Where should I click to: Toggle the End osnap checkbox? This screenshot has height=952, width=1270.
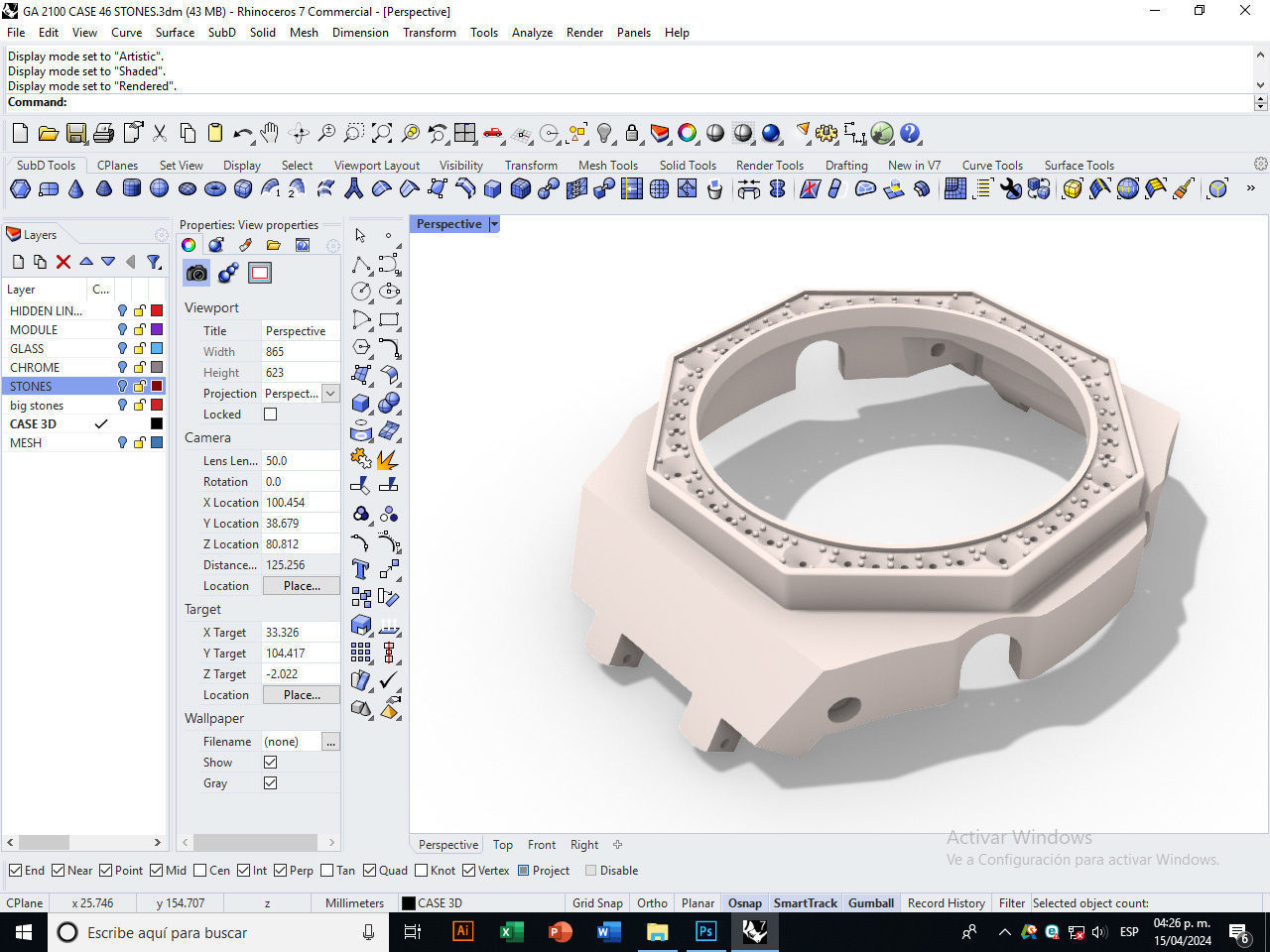coord(15,871)
